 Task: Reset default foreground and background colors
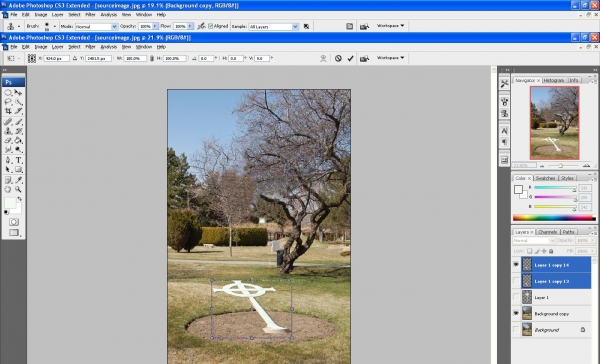(x=6, y=212)
